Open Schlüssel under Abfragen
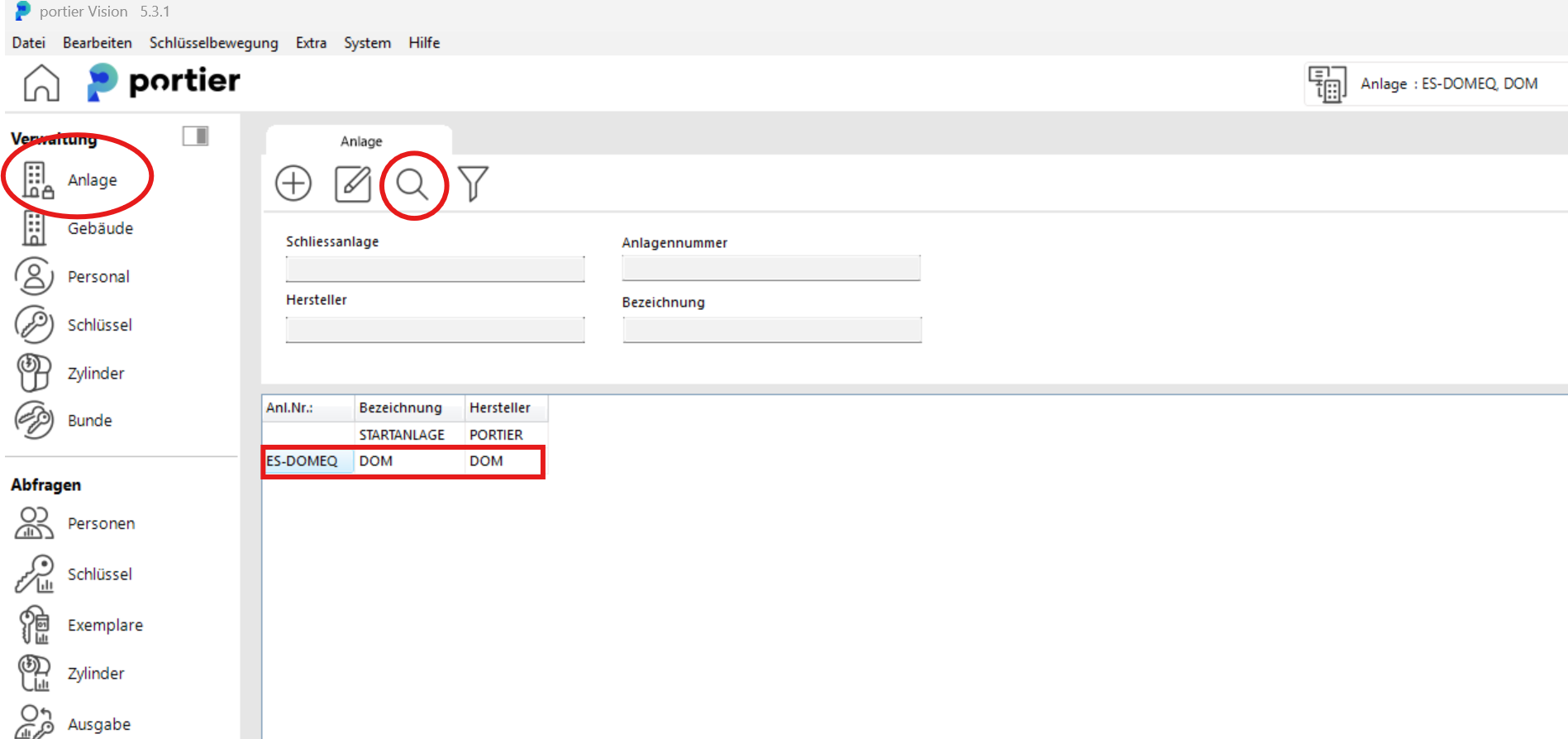 [74, 574]
